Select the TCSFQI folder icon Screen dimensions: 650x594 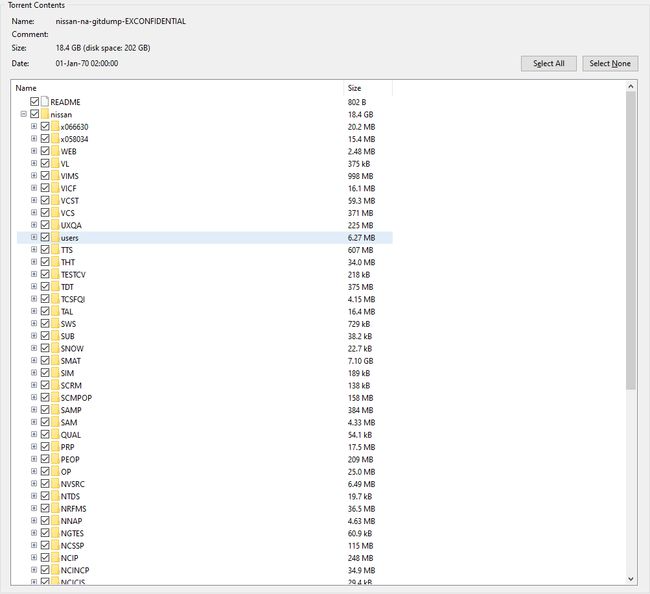pos(56,299)
